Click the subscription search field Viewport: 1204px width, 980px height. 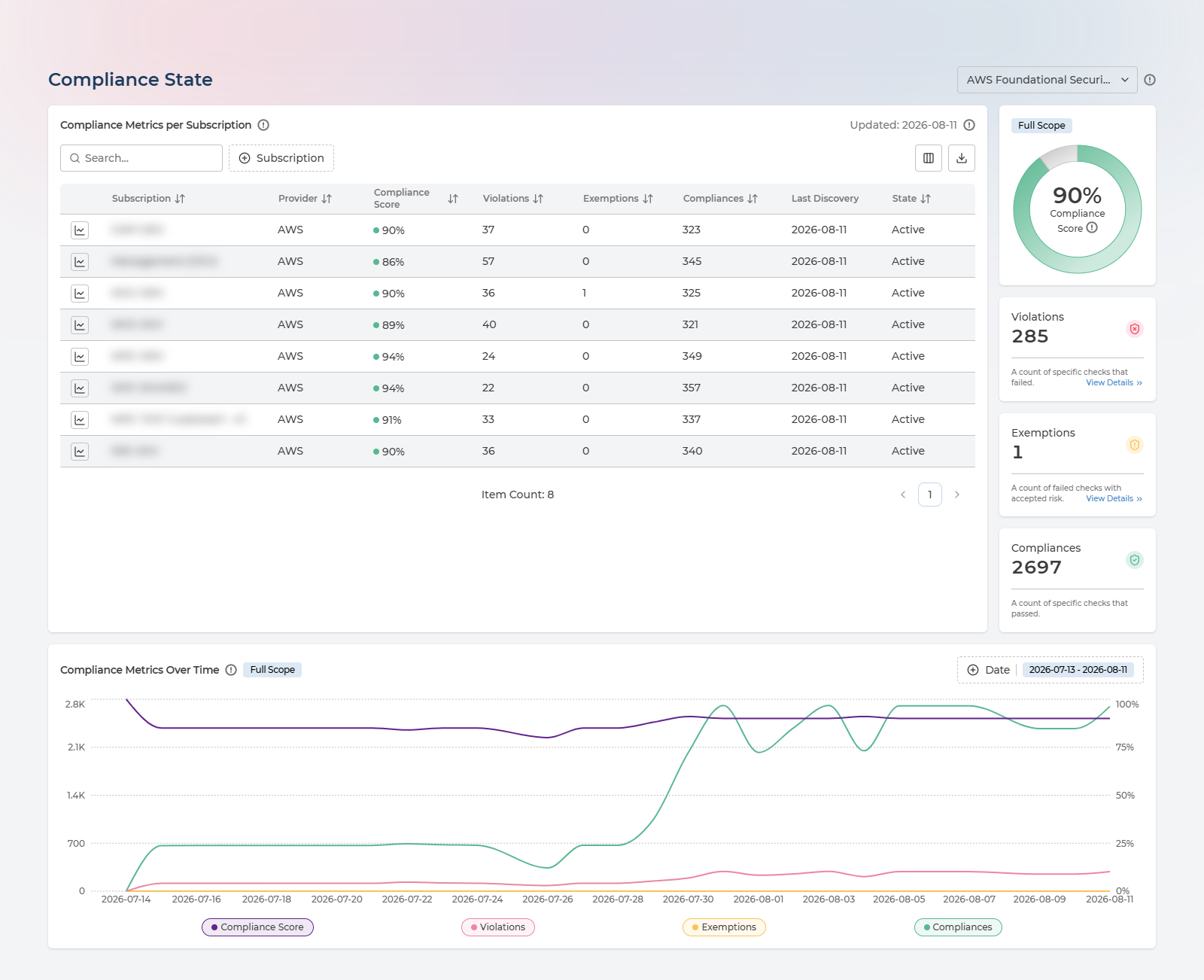click(141, 158)
